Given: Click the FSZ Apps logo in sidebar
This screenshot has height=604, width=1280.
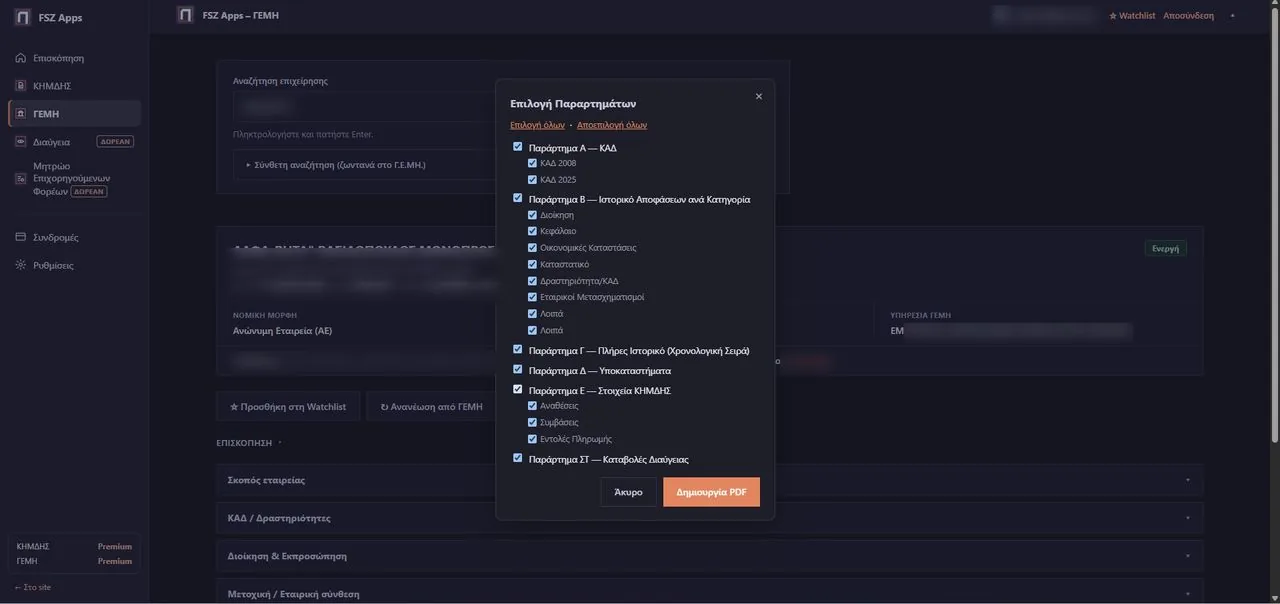Looking at the screenshot, I should (x=22, y=18).
